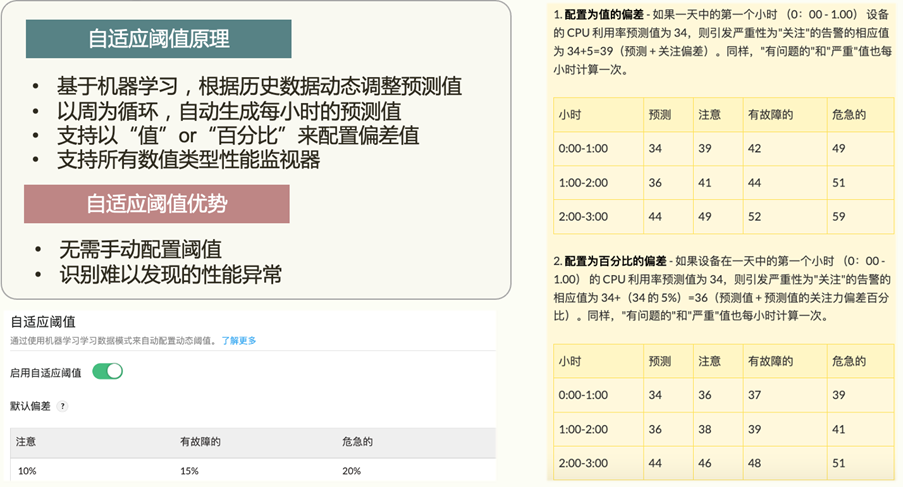Click the teal 自适应阈值原理 heading banner
Screen dimensions: 903x487
159,39
